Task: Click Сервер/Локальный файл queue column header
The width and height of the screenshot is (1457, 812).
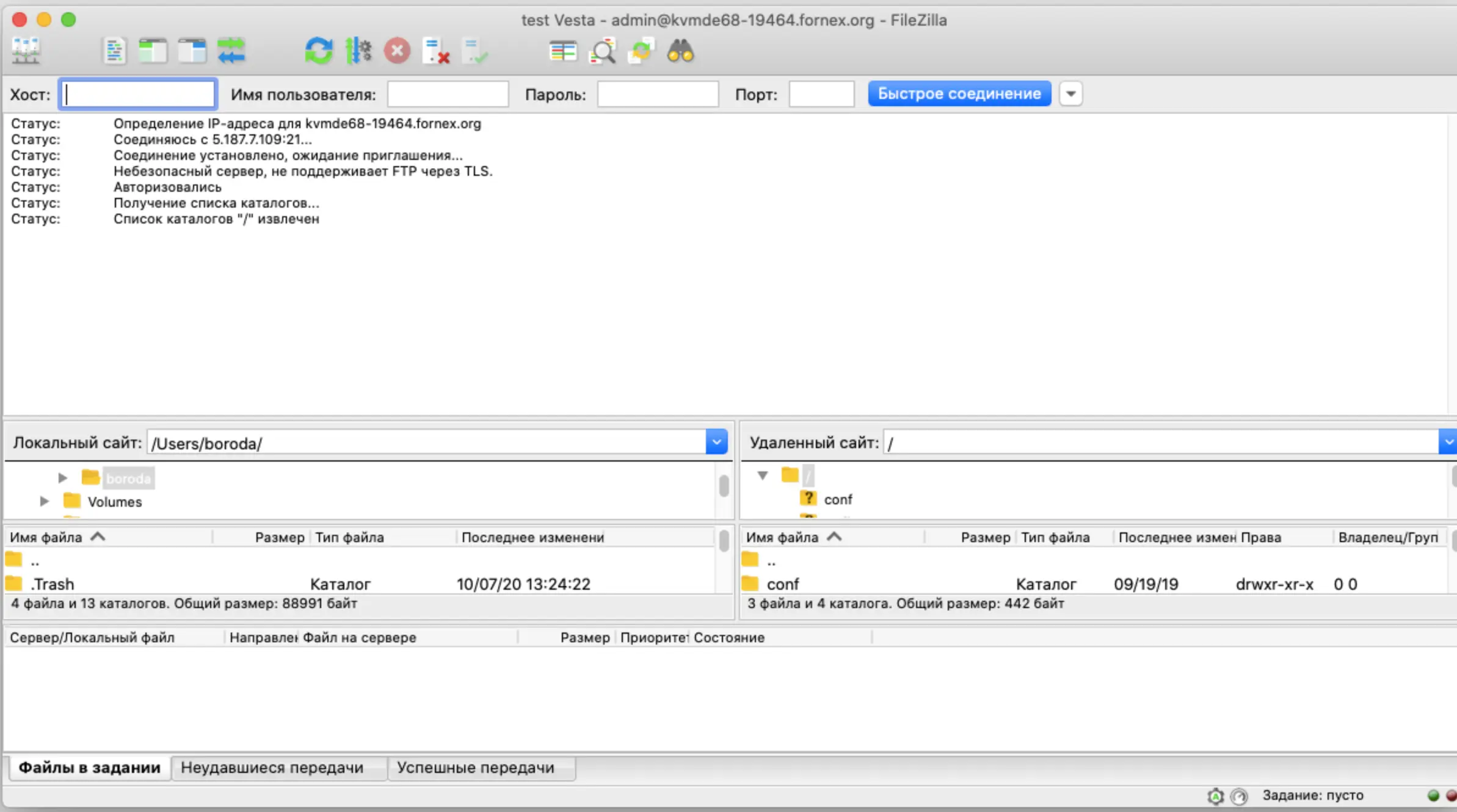Action: point(115,637)
